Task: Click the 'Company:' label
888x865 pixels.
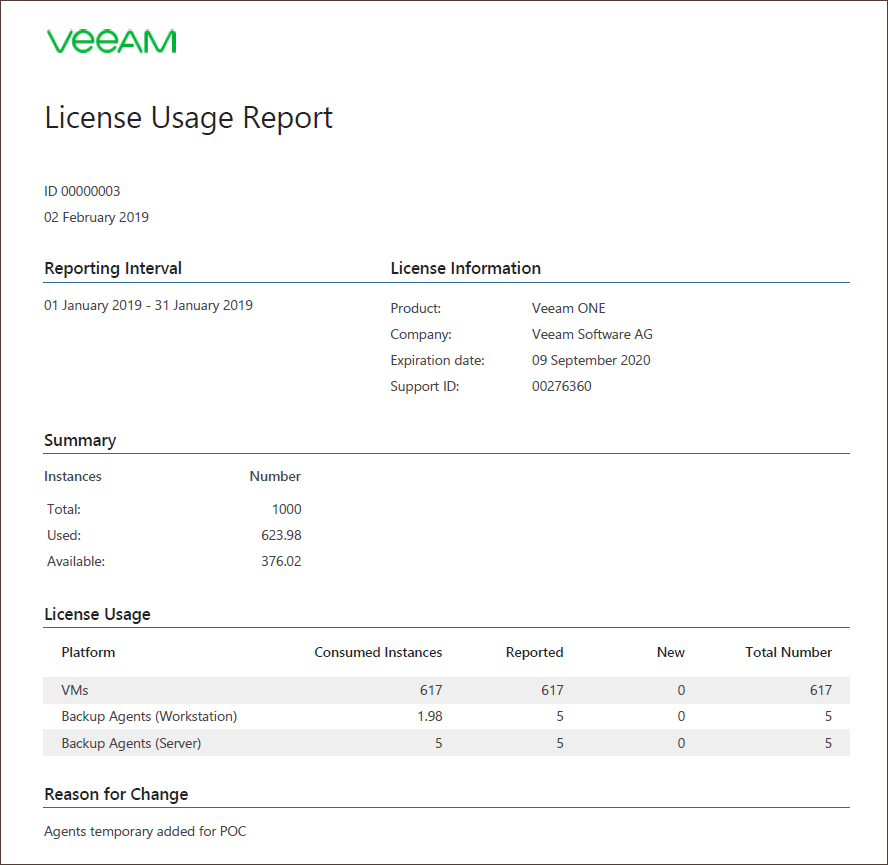Action: coord(421,335)
